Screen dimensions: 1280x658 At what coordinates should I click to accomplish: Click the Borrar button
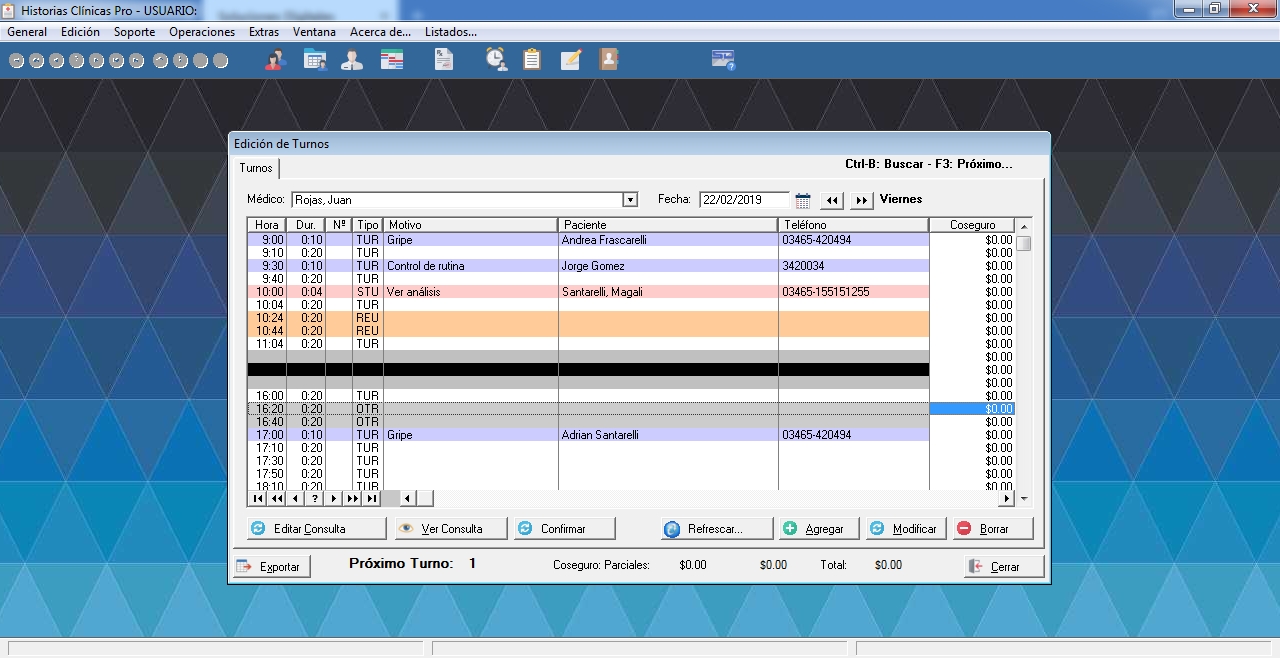(991, 529)
